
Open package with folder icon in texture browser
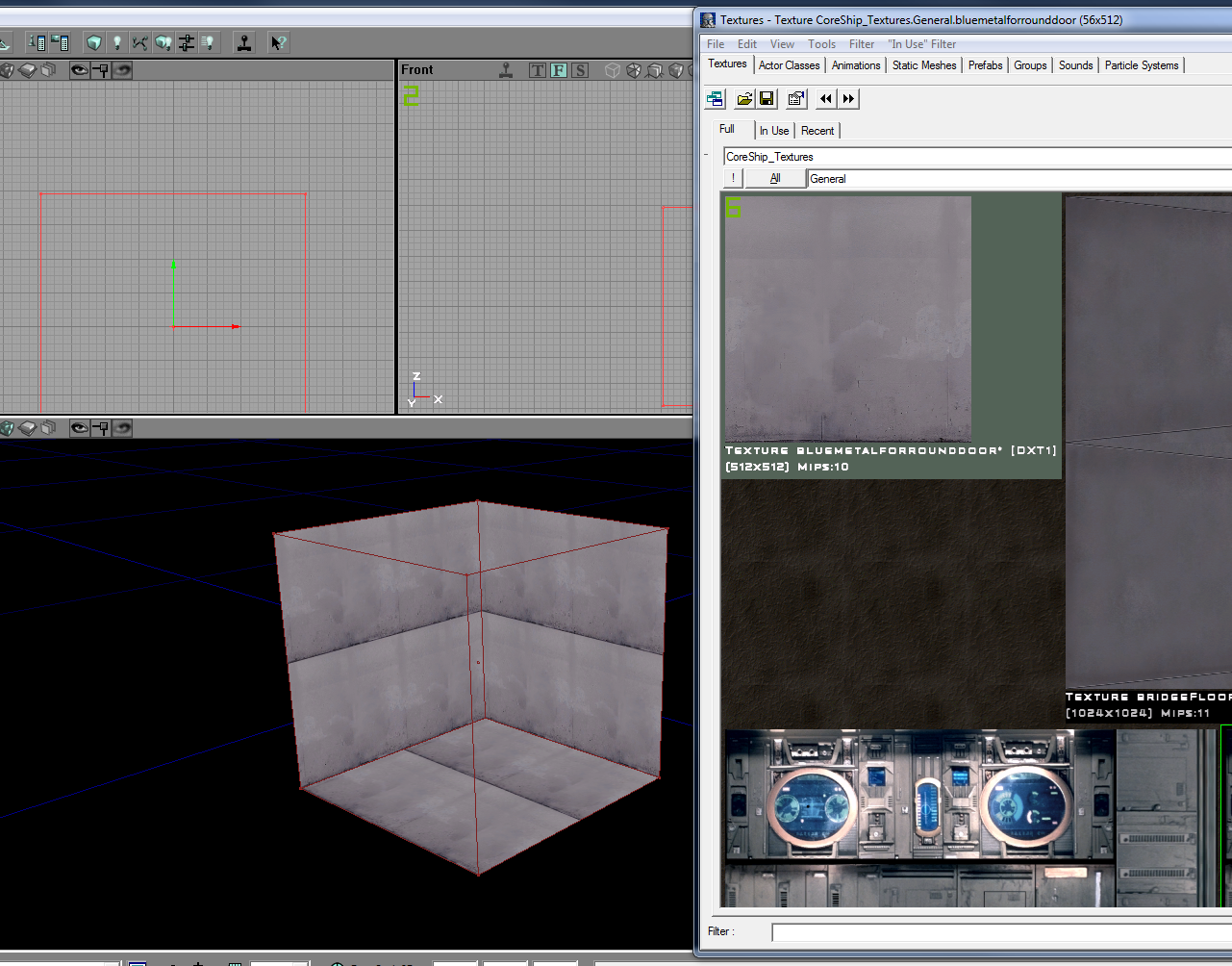(744, 98)
